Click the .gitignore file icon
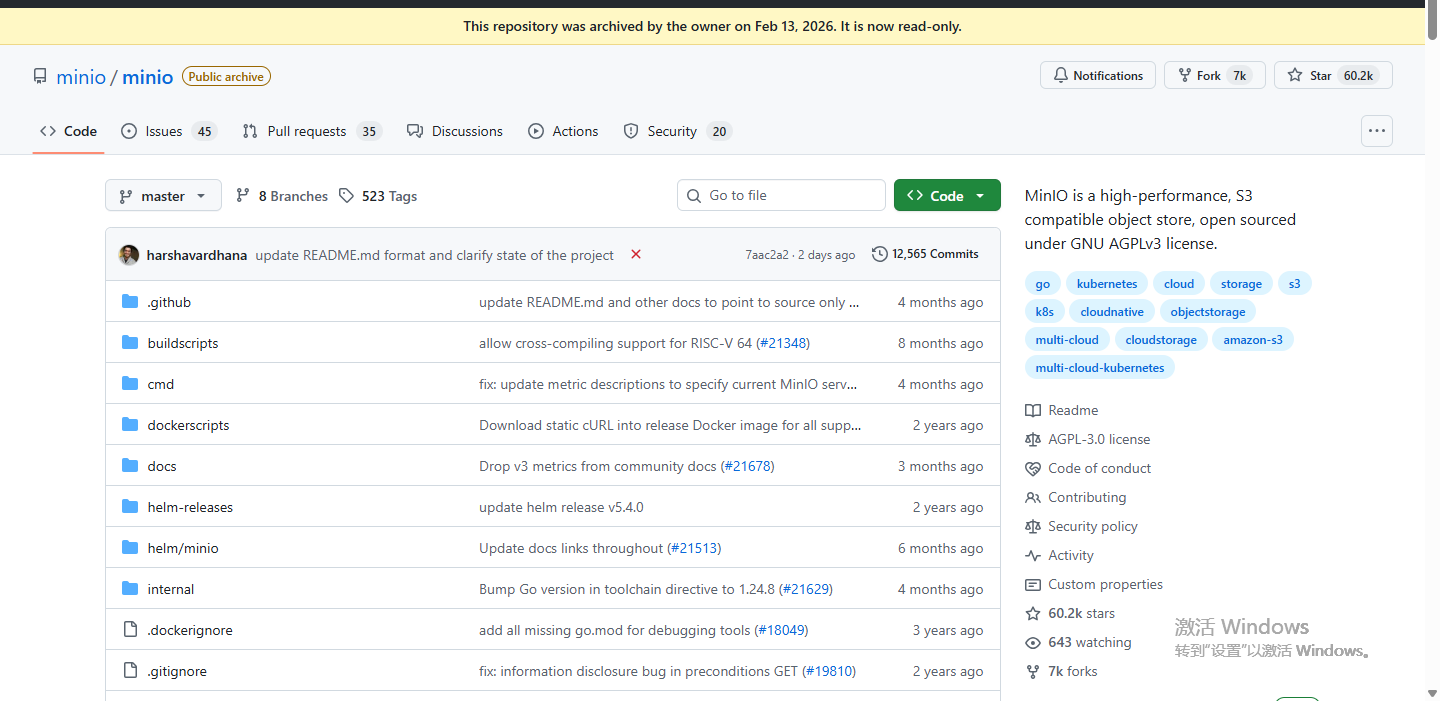 click(x=130, y=671)
